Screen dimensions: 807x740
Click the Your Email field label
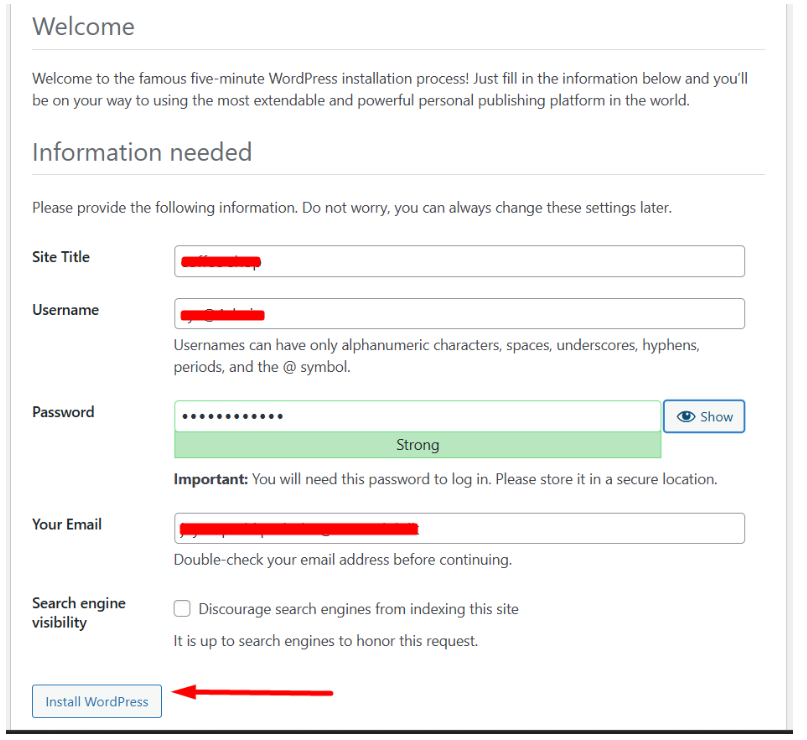tap(67, 524)
